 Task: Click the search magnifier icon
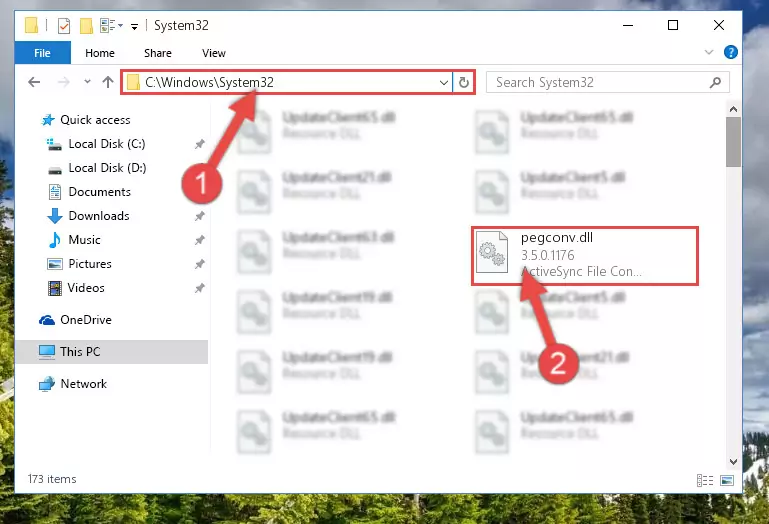coord(715,82)
